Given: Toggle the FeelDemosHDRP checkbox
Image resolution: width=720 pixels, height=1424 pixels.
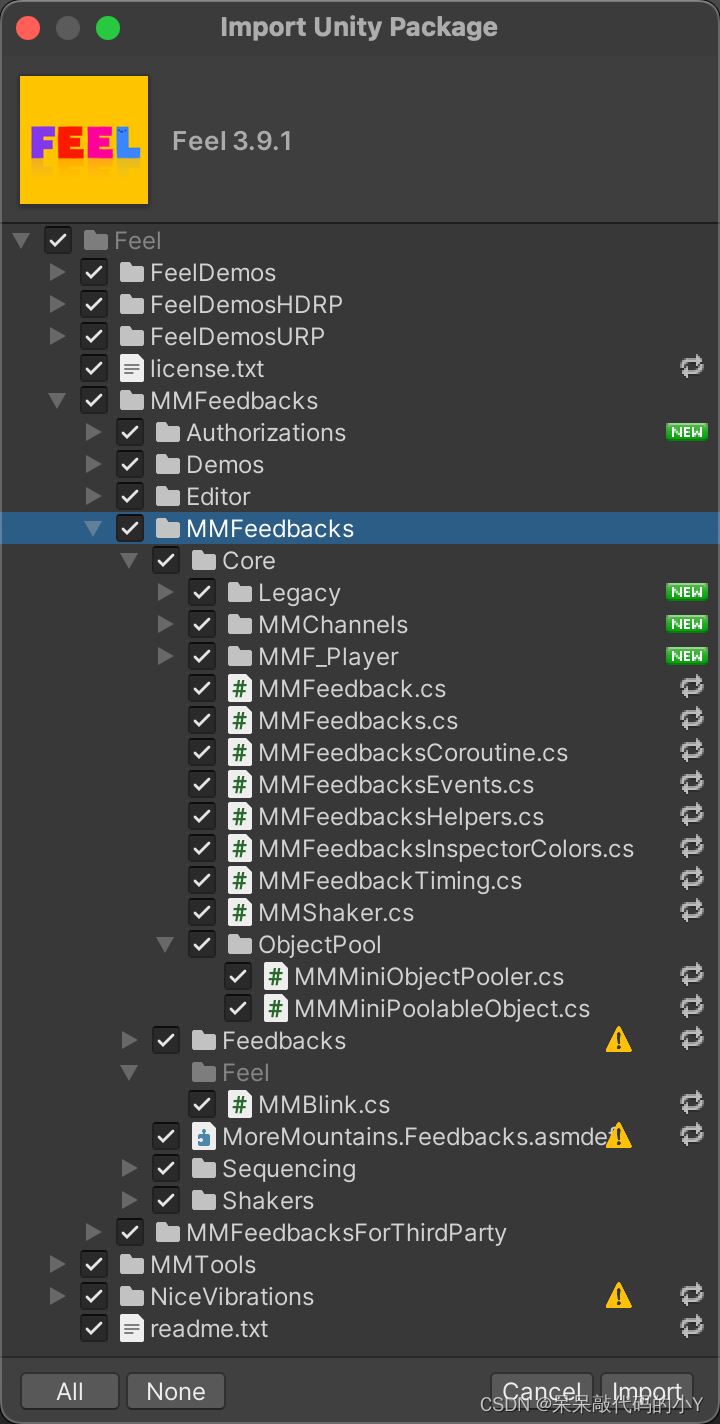Looking at the screenshot, I should pos(94,305).
